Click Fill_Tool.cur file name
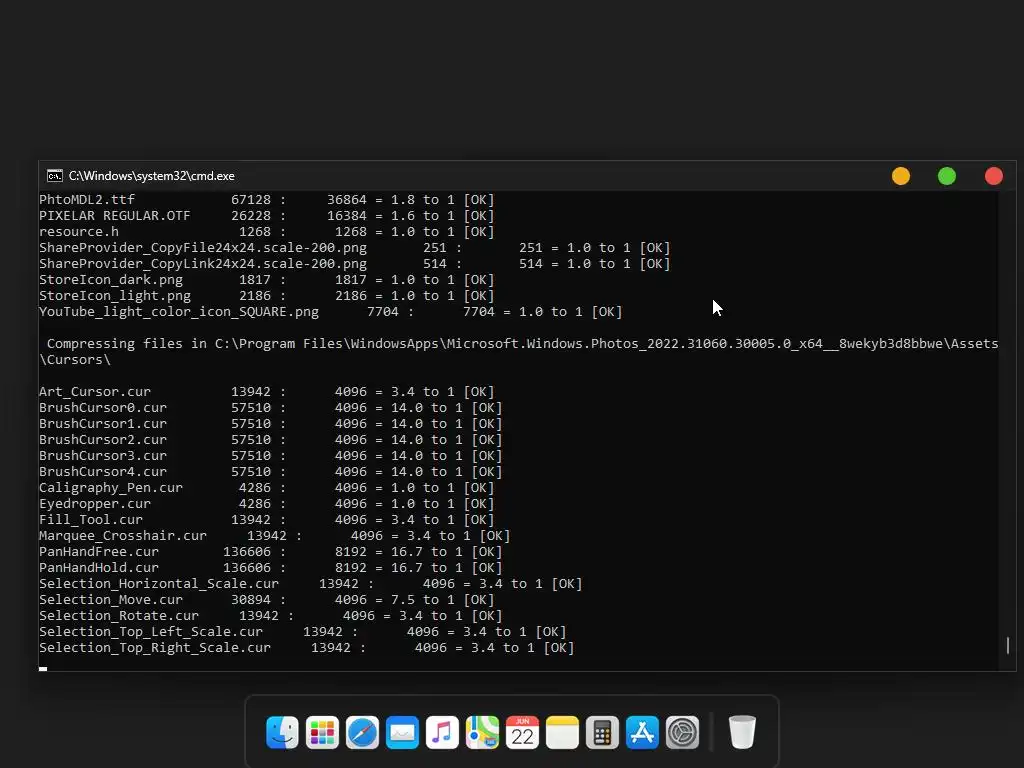Viewport: 1024px width, 768px height. click(91, 520)
